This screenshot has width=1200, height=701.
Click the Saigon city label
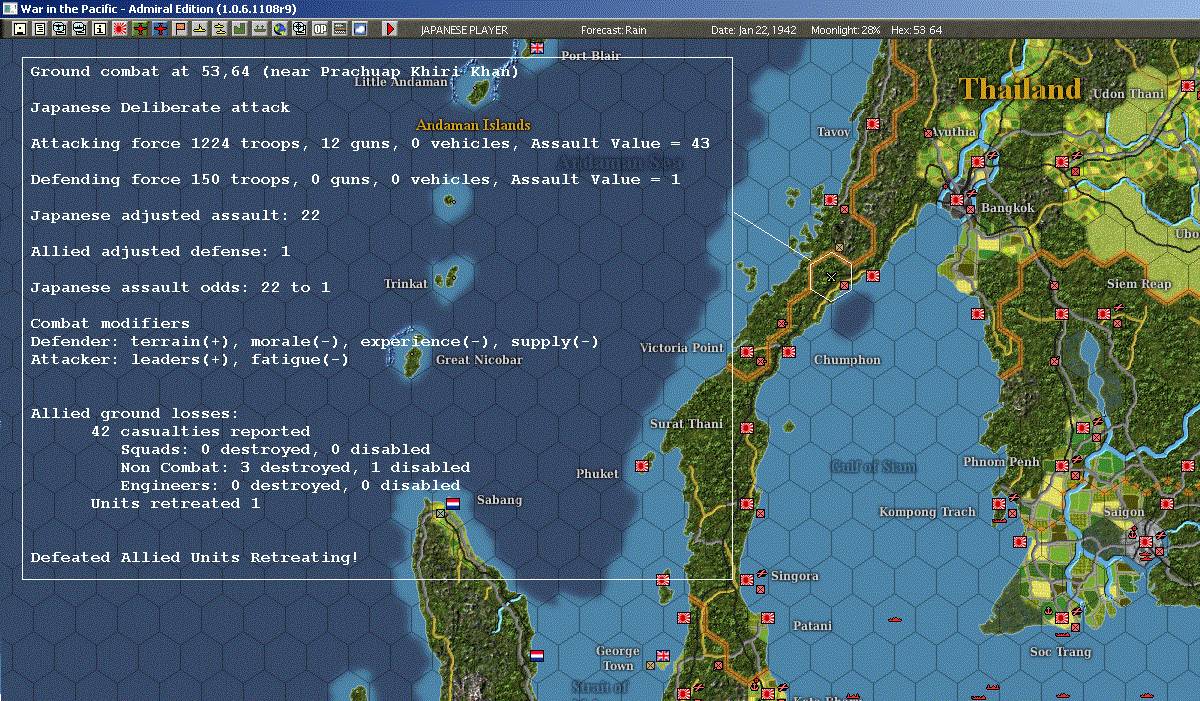click(1124, 512)
